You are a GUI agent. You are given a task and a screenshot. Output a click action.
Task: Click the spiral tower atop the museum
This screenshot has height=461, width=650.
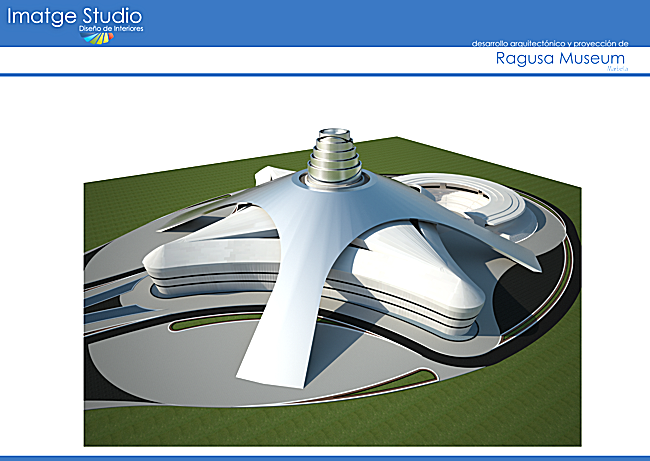(x=331, y=158)
